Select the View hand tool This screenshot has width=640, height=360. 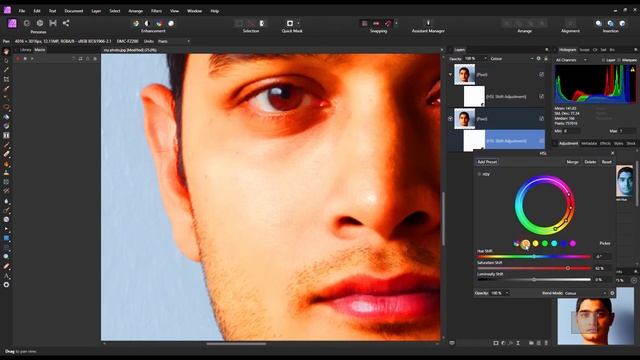[x=6, y=51]
